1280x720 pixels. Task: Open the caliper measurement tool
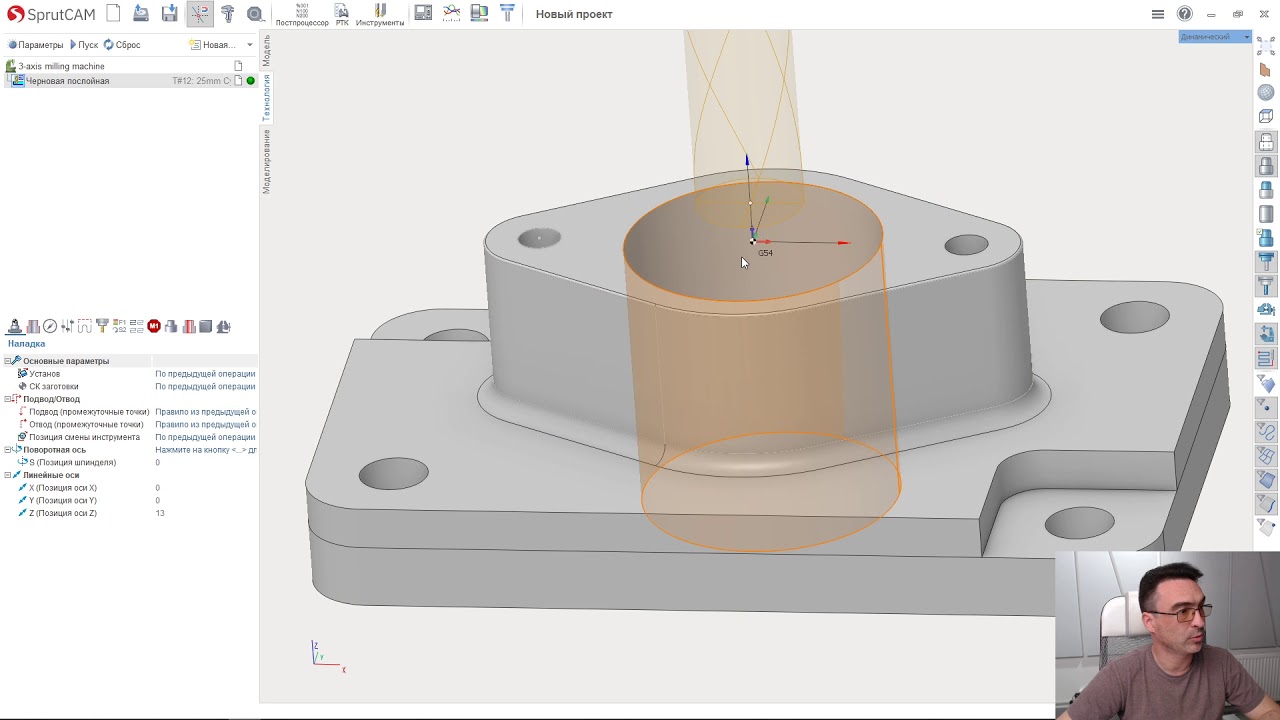tap(227, 14)
